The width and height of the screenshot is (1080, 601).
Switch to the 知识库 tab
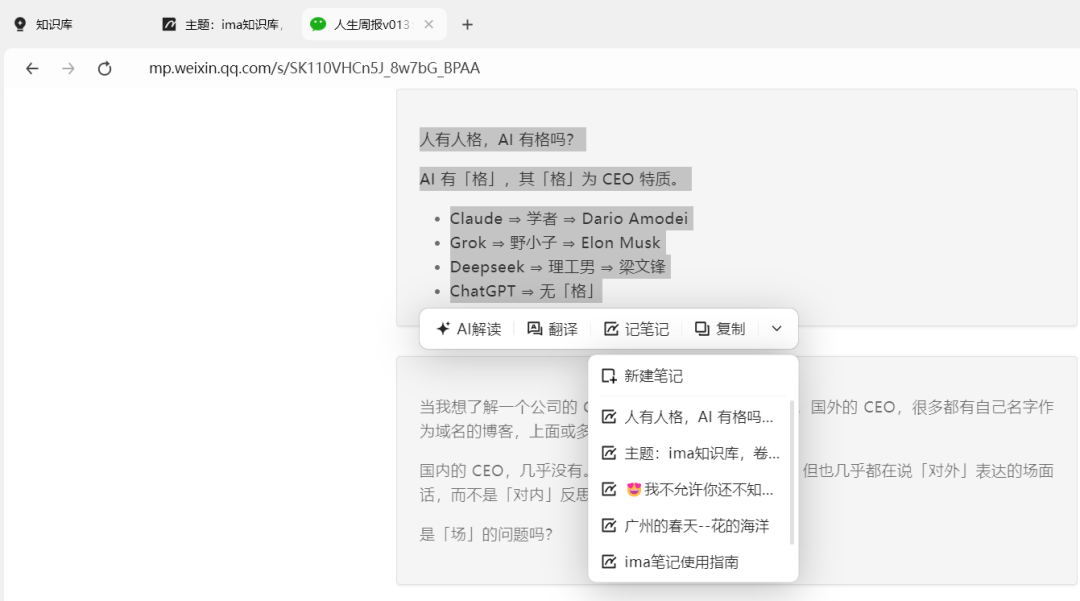pyautogui.click(x=43, y=25)
